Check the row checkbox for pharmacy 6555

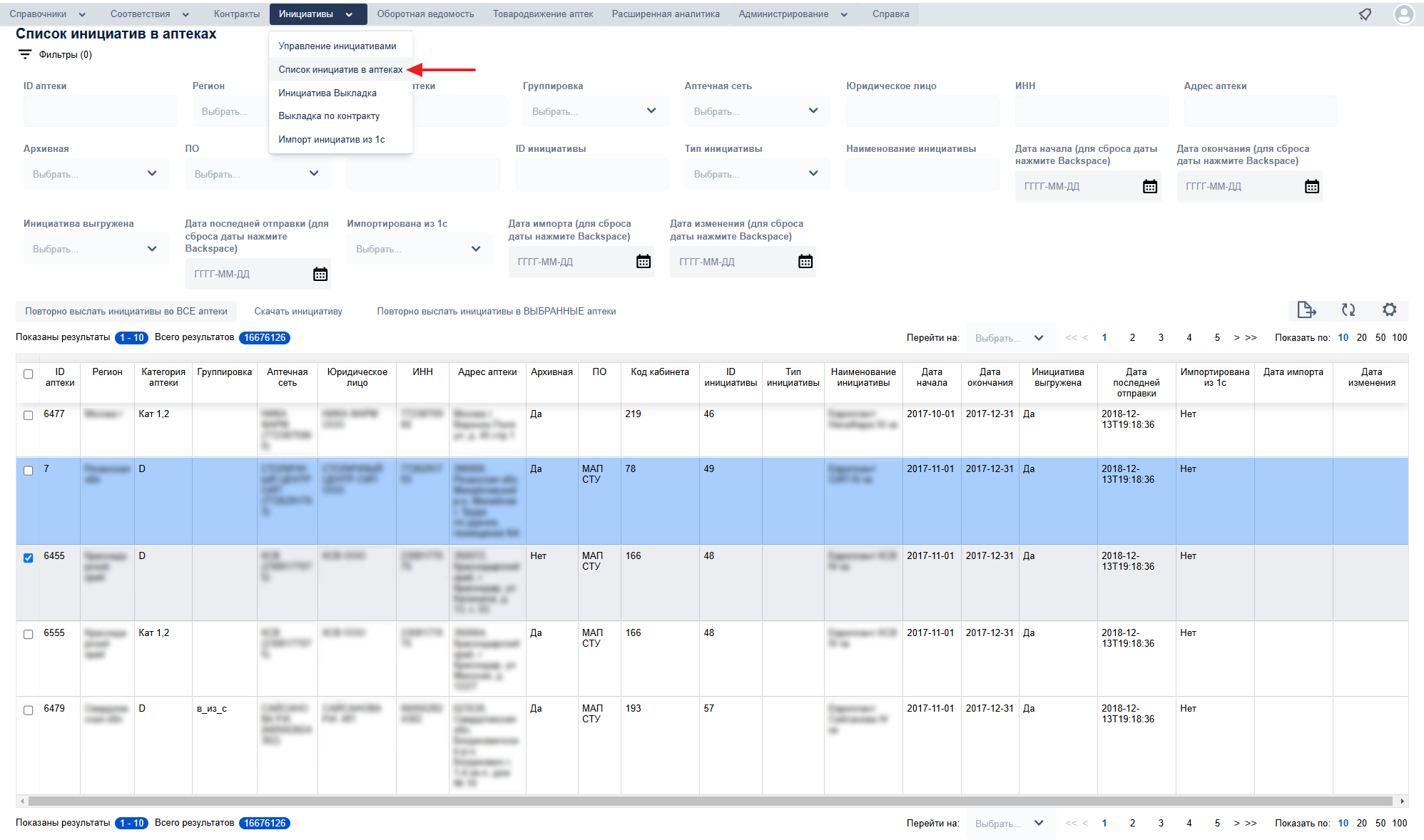coord(29,634)
